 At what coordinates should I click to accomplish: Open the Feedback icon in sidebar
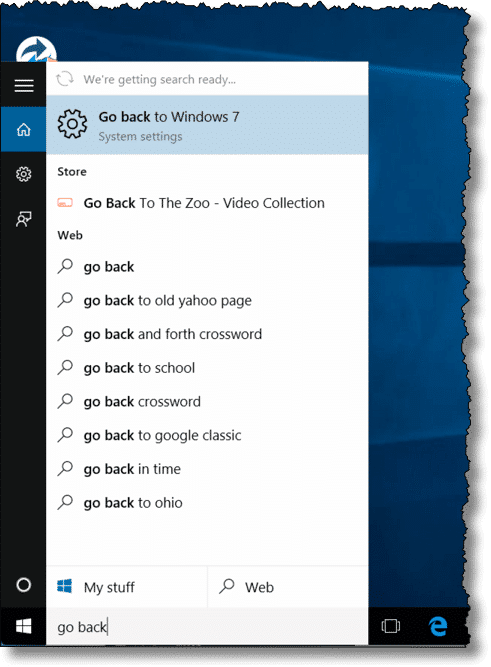(23, 219)
